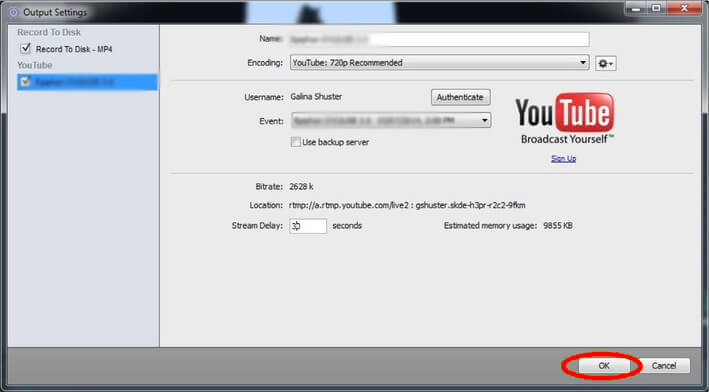This screenshot has height=392, width=709.
Task: Open the Event dropdown list
Action: (x=391, y=121)
